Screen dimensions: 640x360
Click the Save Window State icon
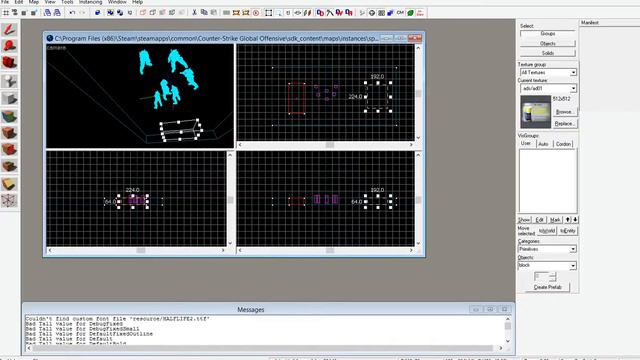pos(57,13)
